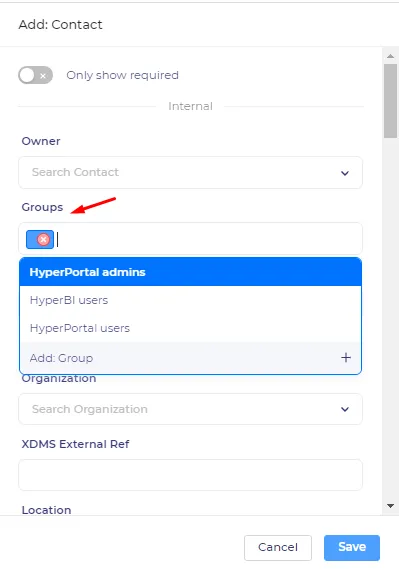This screenshot has width=399, height=578.
Task: Remove the selected group tag with red X
Action: tap(44, 240)
